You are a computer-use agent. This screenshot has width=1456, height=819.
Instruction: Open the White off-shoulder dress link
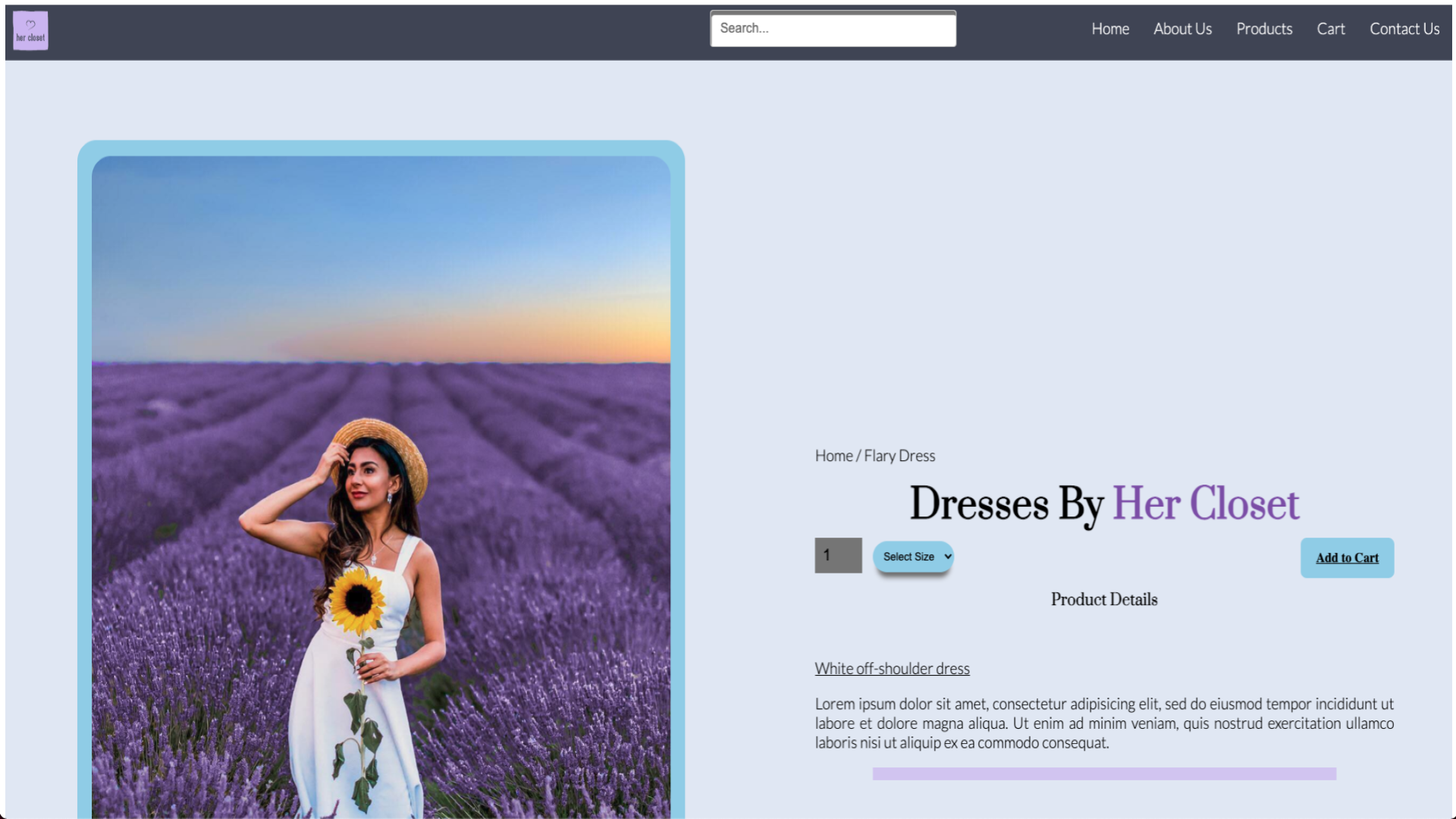click(892, 669)
